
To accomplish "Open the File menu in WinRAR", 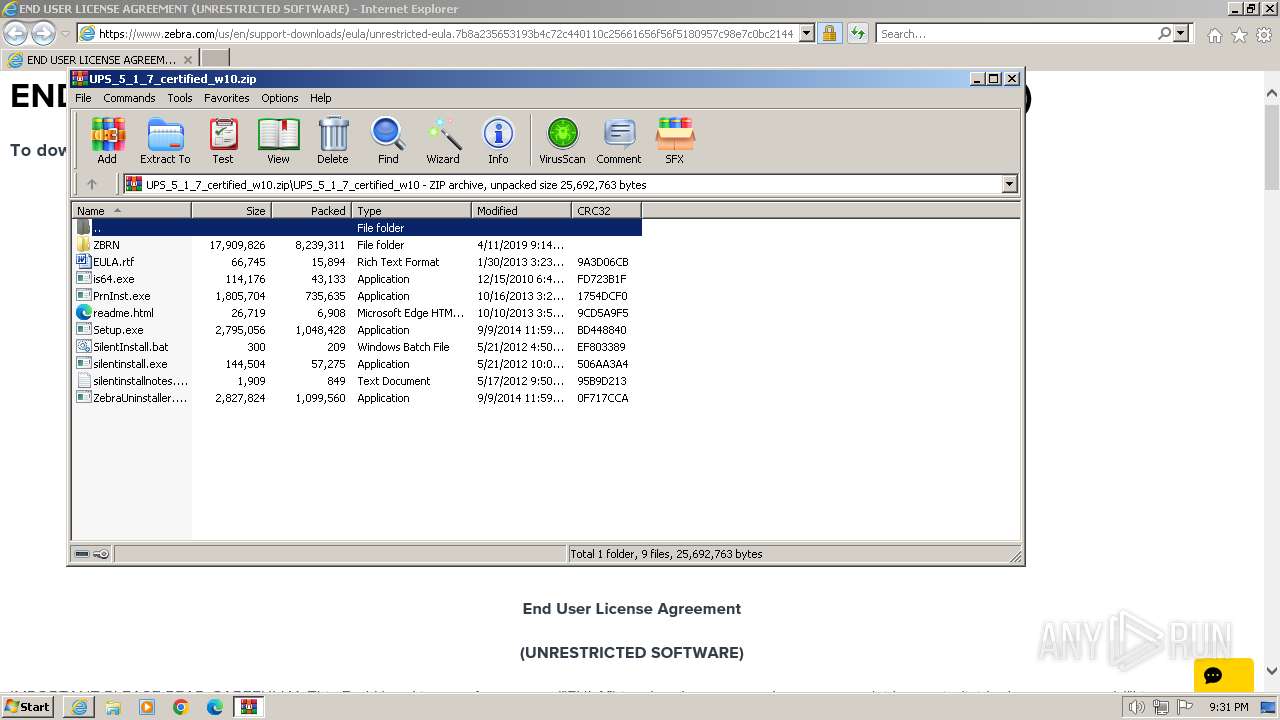I will (83, 98).
